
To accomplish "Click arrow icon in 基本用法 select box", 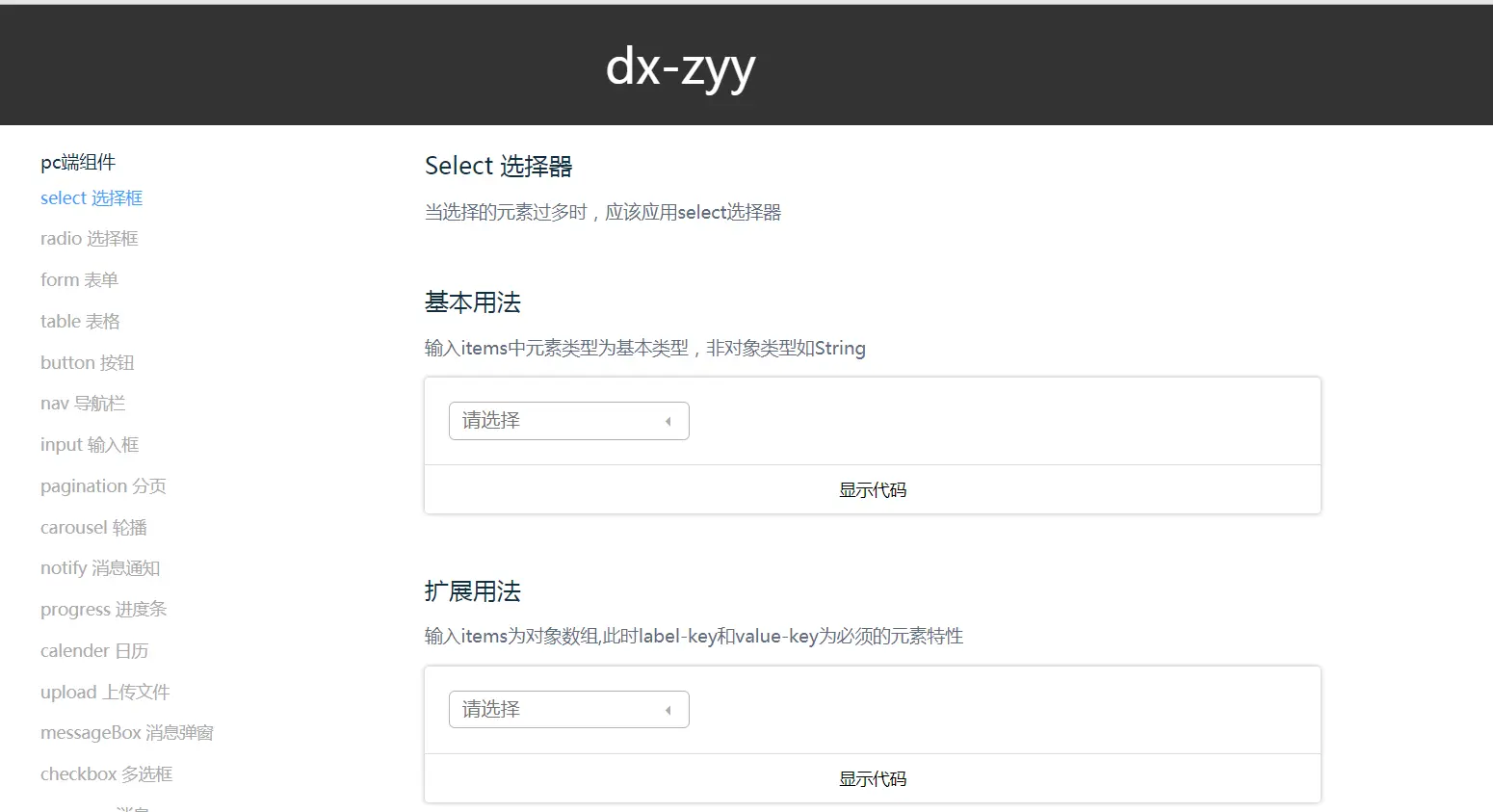I will point(668,422).
